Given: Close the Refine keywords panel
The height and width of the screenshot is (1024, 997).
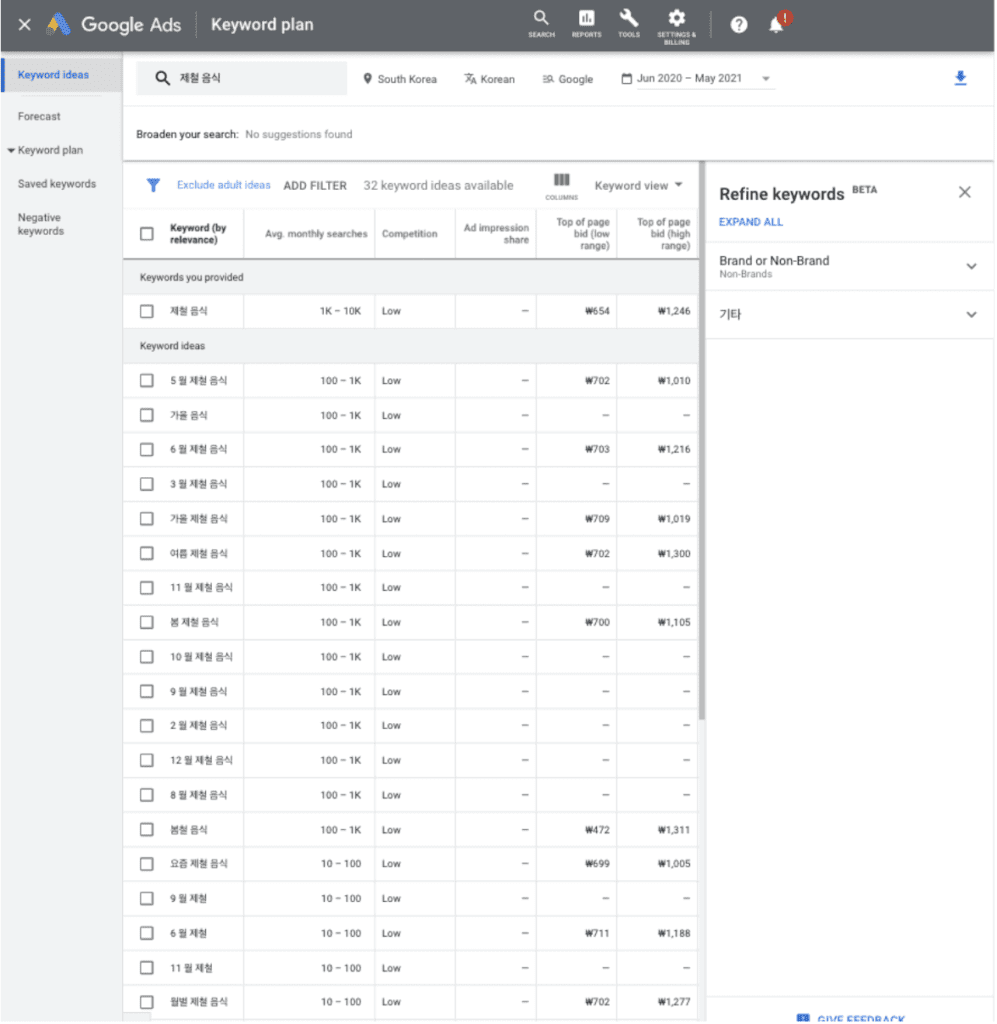Looking at the screenshot, I should click(964, 193).
